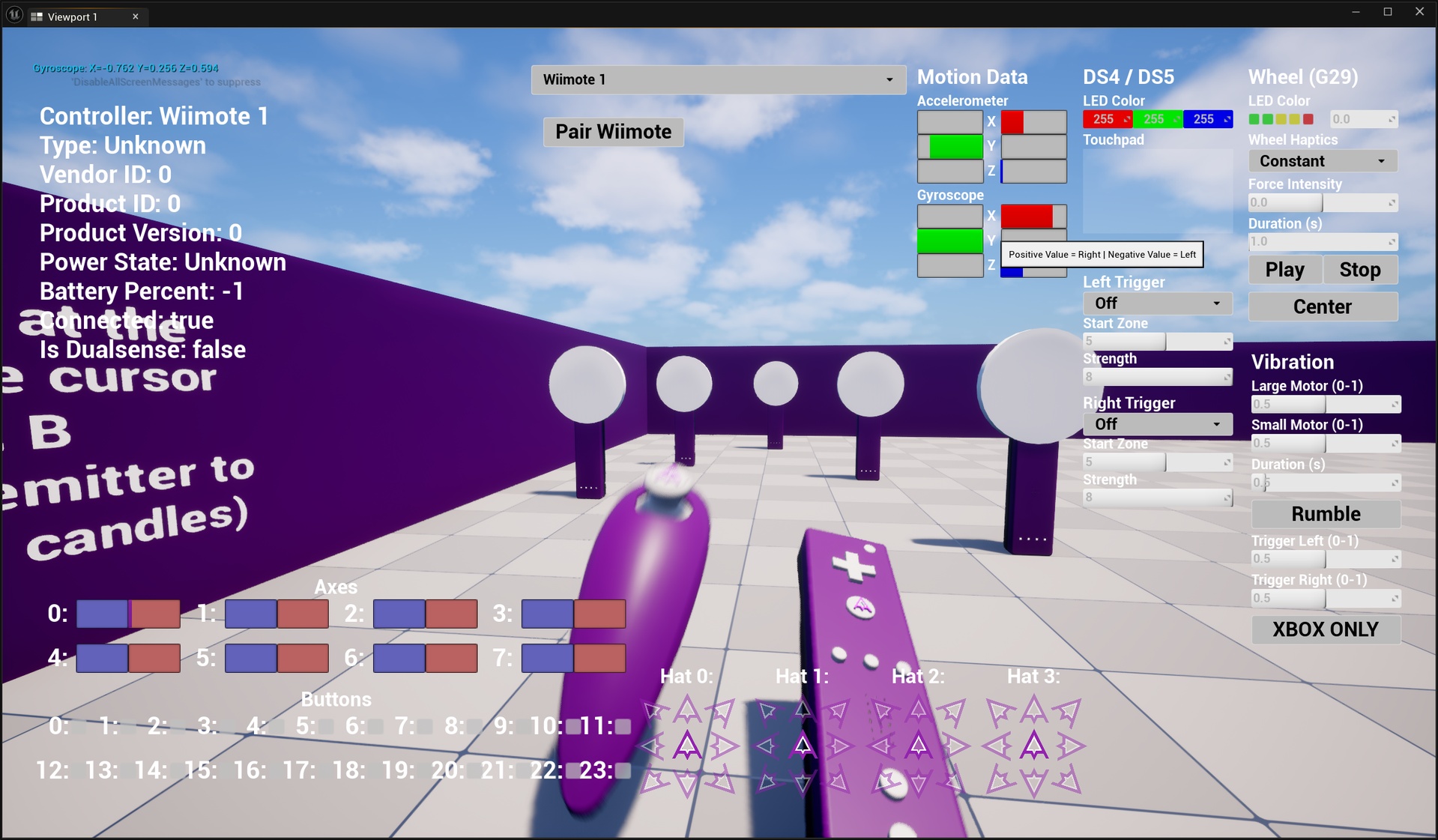The width and height of the screenshot is (1438, 840).
Task: Click the Trigger Right (0-1) slider
Action: click(1326, 598)
